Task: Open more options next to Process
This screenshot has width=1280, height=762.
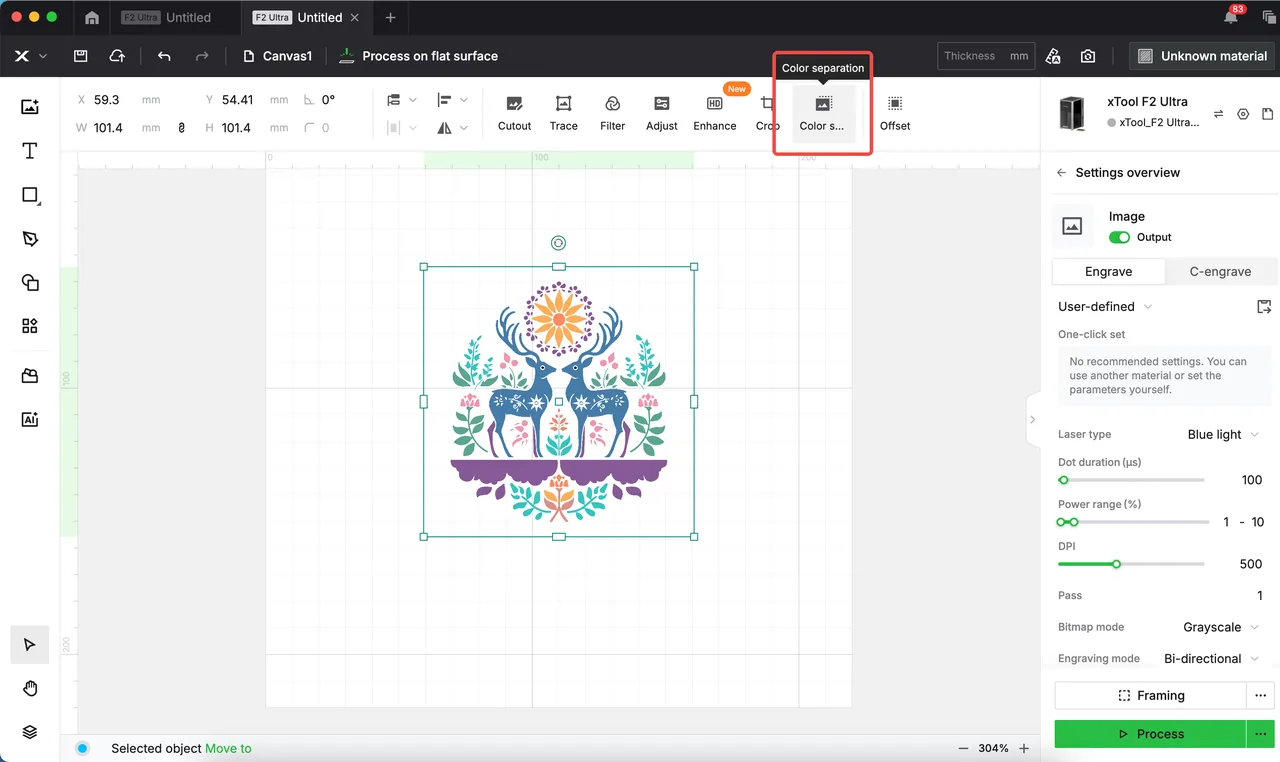Action: click(x=1261, y=734)
